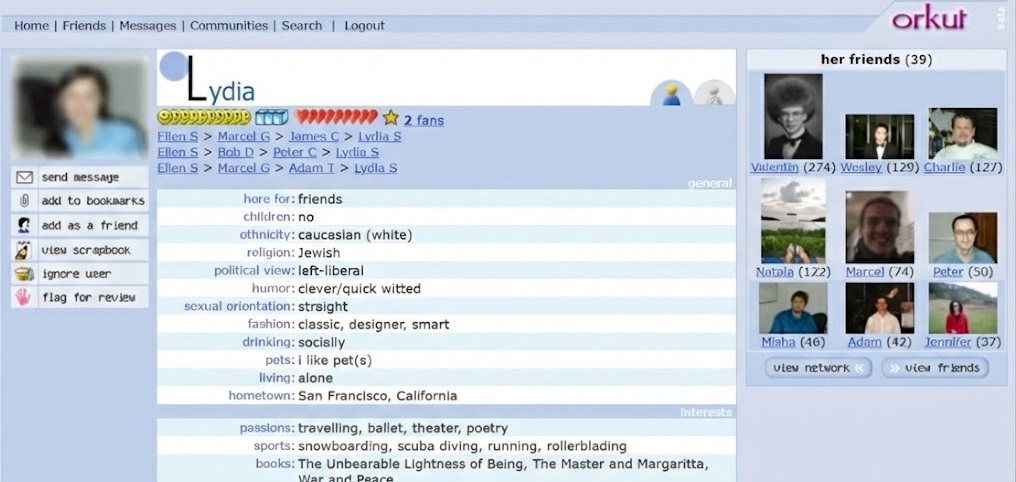Open the Peter C link in the connection path
Image resolution: width=1016 pixels, height=482 pixels.
pos(294,152)
